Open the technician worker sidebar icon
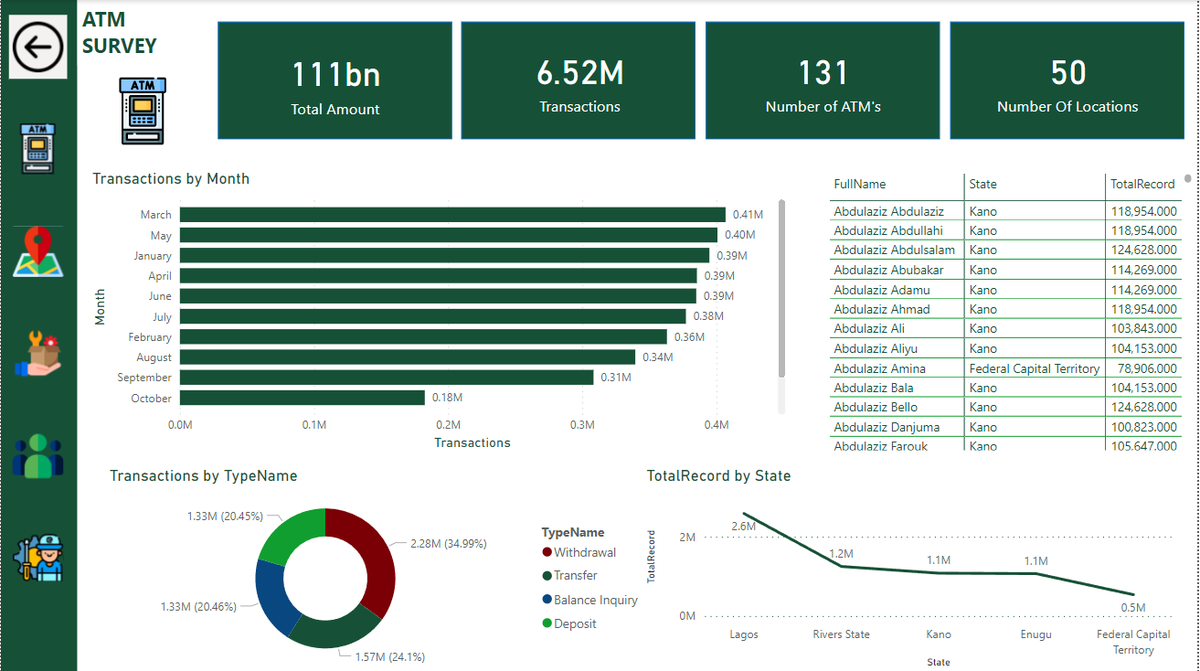Screen dimensions: 1200x671 [38, 558]
